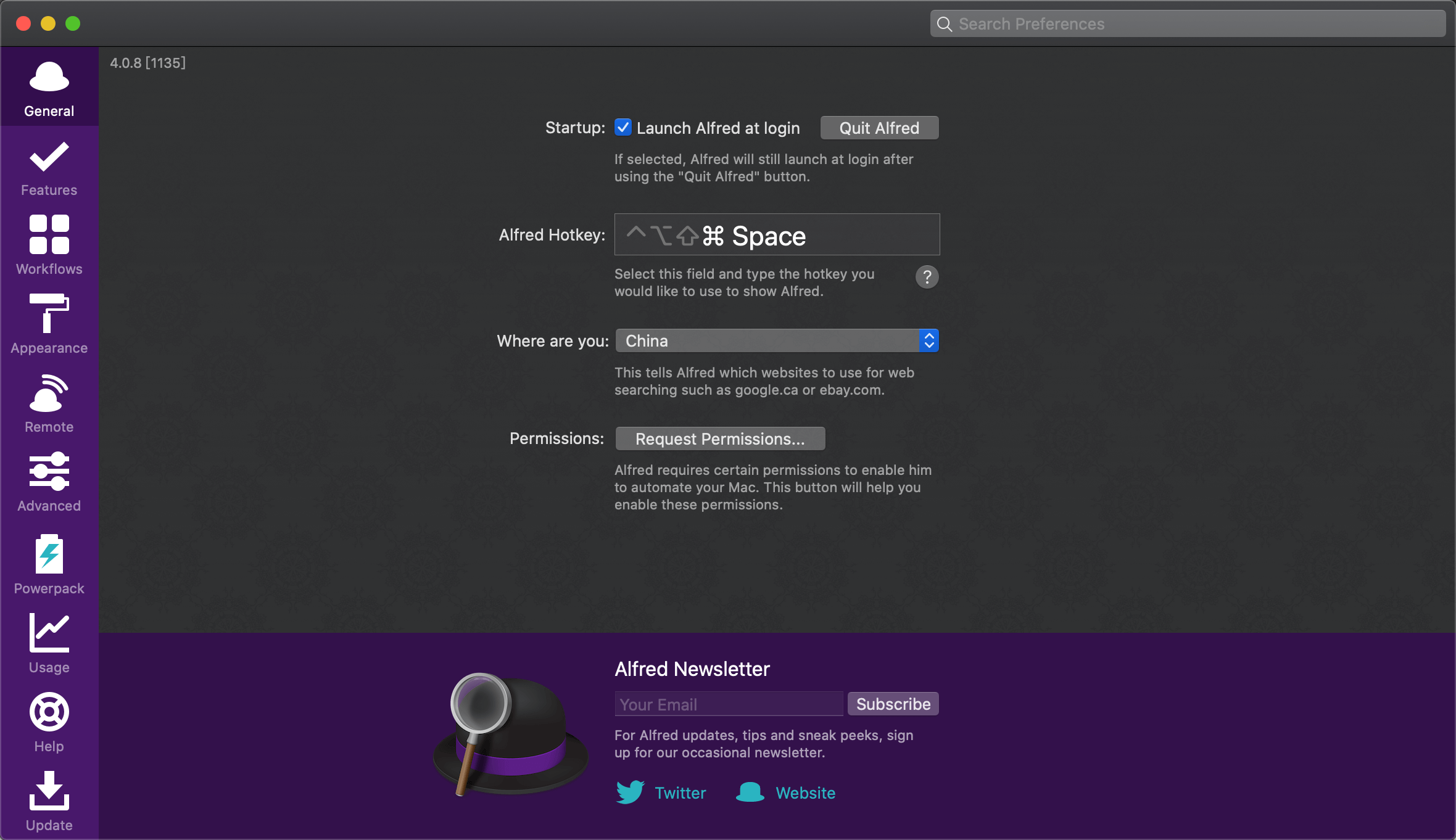Screen dimensions: 1456x840
Task: Click the search magnifier icon
Action: 944,24
